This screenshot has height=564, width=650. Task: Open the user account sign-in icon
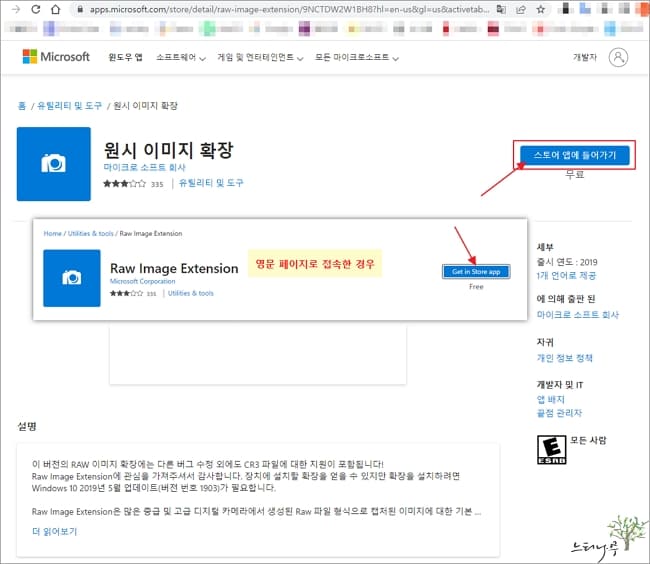618,57
